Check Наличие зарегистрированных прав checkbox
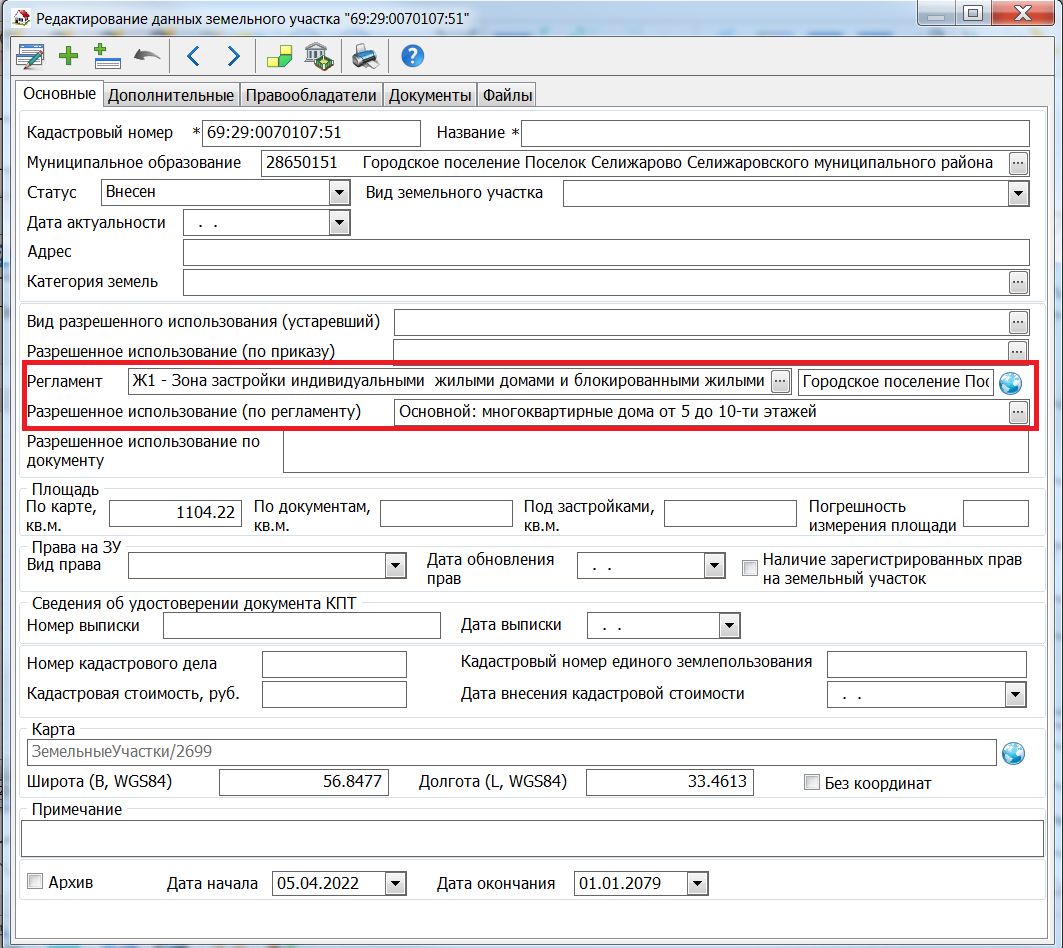1063x948 pixels. [x=749, y=568]
